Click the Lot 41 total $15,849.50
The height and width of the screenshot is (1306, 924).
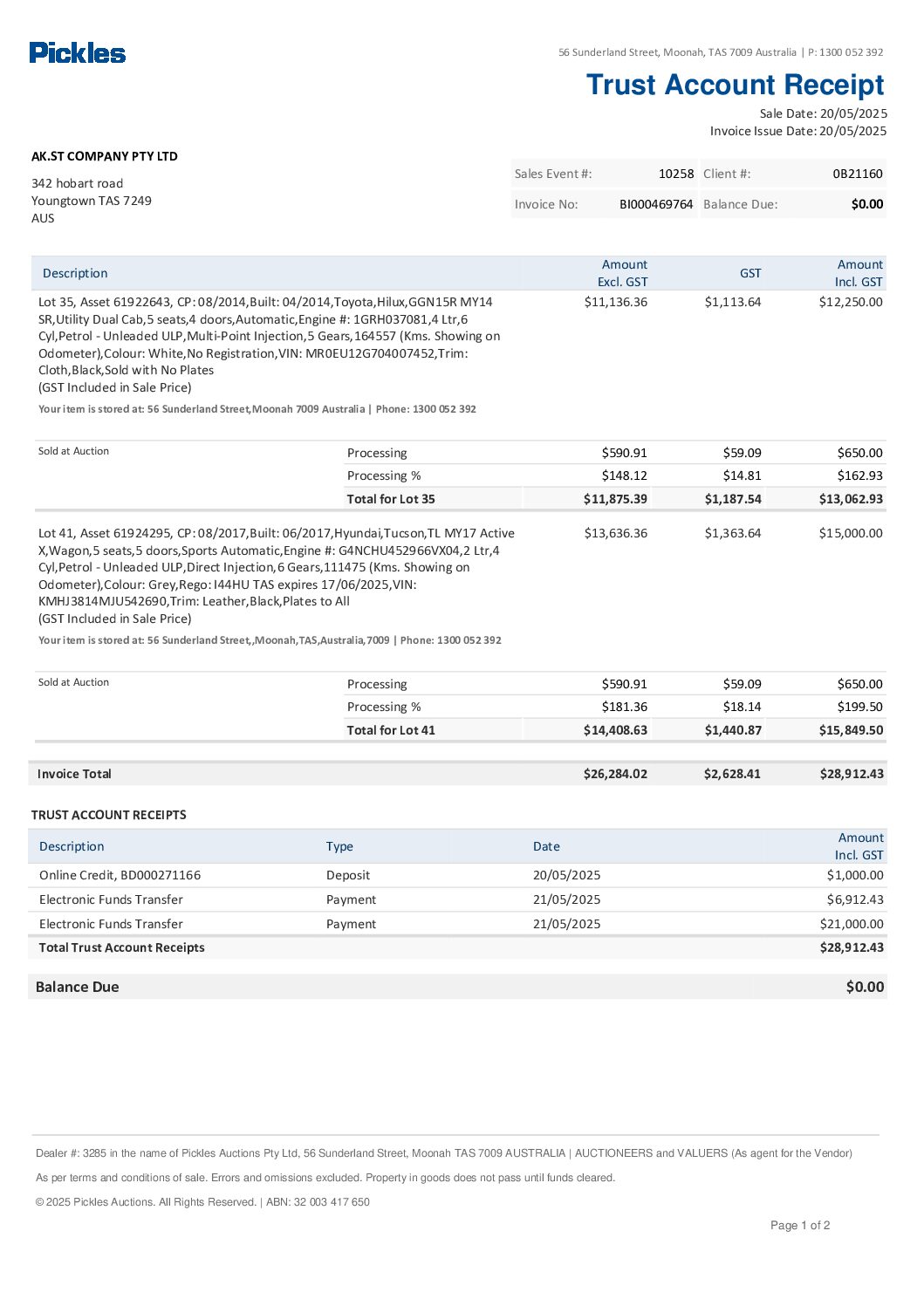(x=851, y=730)
